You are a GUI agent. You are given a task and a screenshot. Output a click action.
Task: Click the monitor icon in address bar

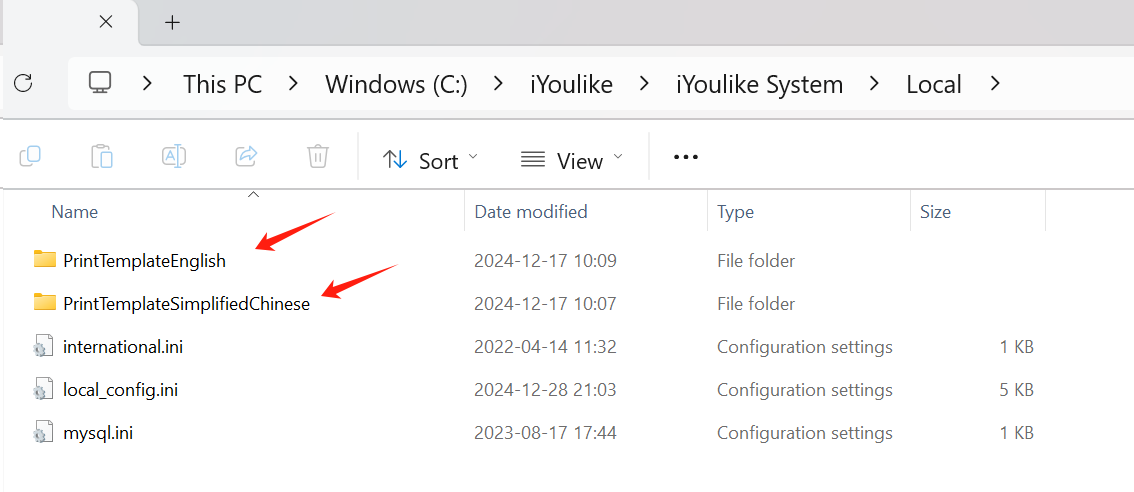(x=100, y=84)
